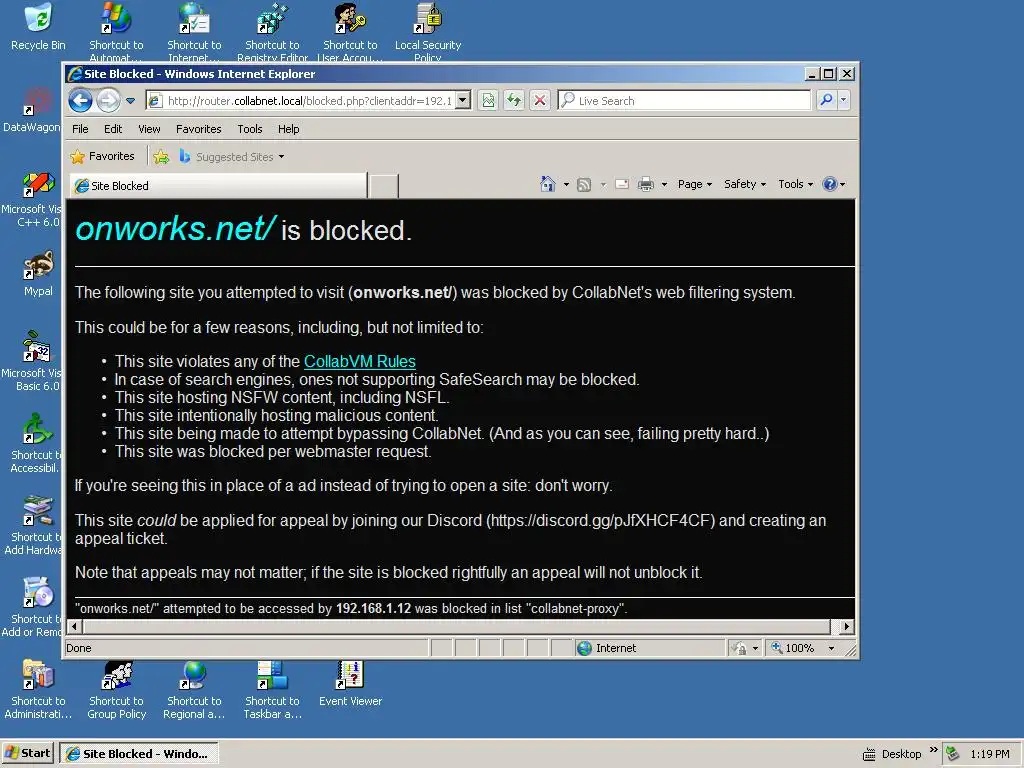This screenshot has height=768, width=1024.
Task: Click Site Blocked taskbar button
Action: (138, 754)
